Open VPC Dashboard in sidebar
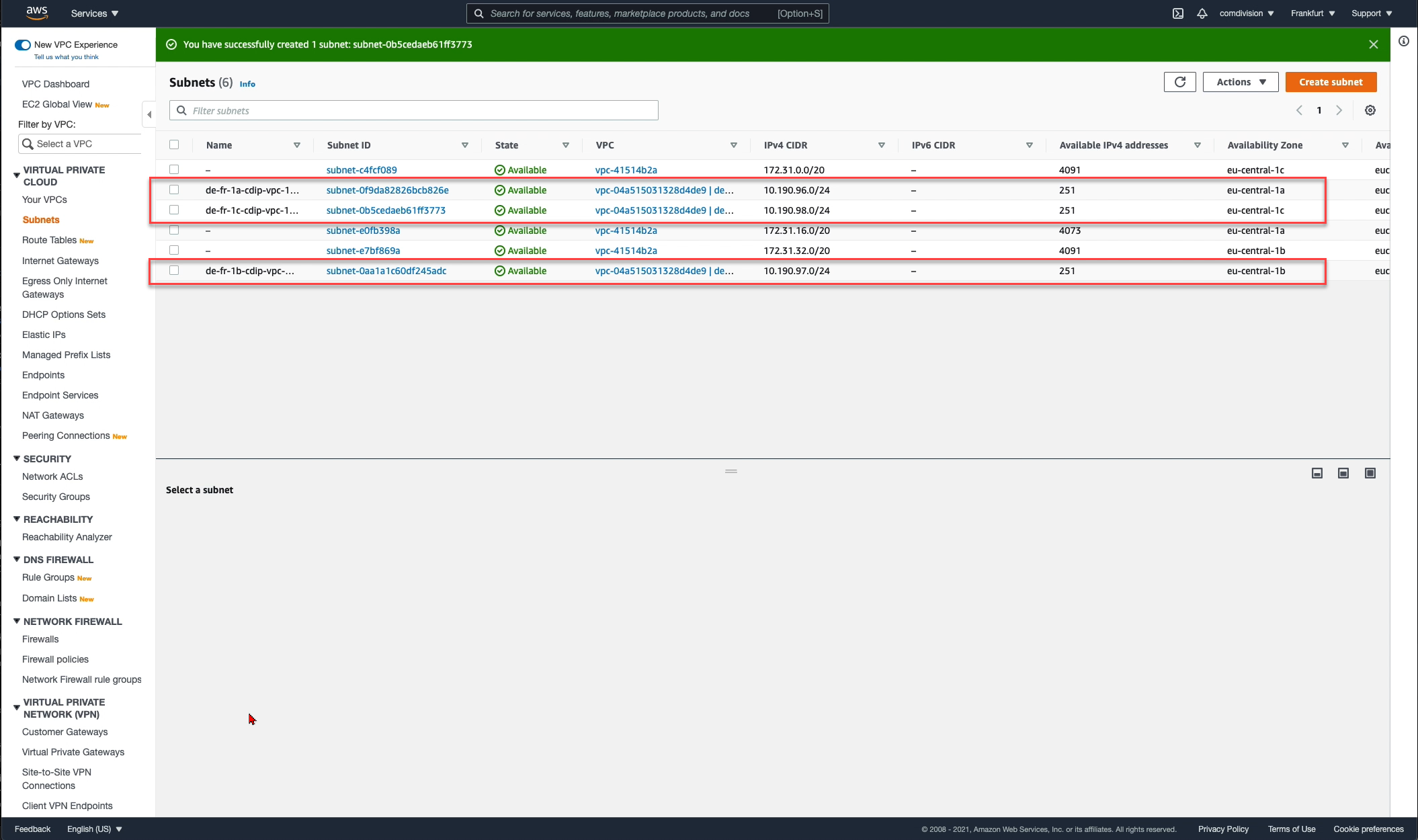 (x=56, y=84)
